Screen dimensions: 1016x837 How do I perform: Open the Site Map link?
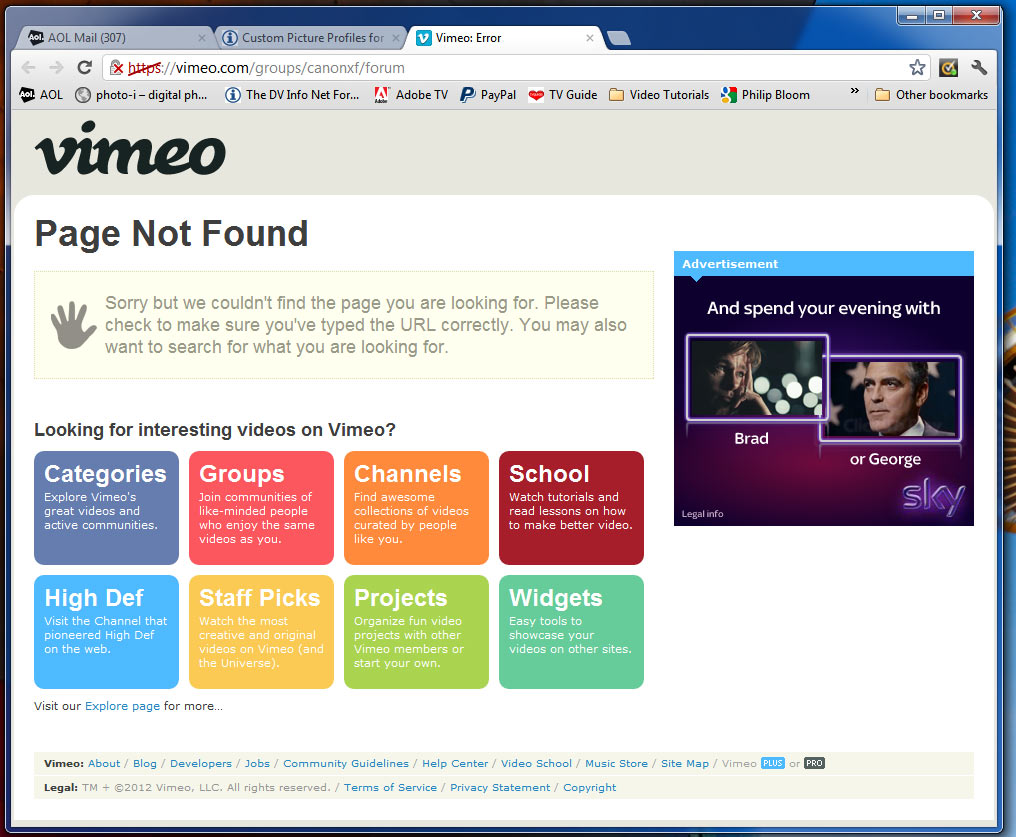[685, 763]
